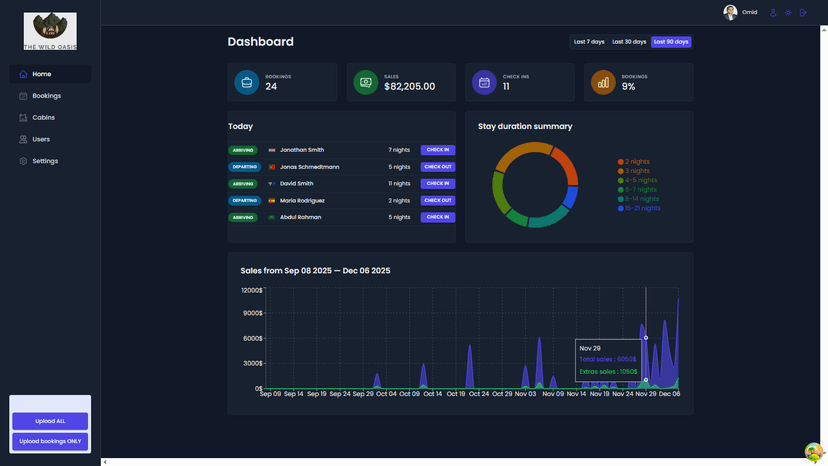The image size is (828, 466).
Task: Click the Wild Oasis logo
Action: point(50,31)
